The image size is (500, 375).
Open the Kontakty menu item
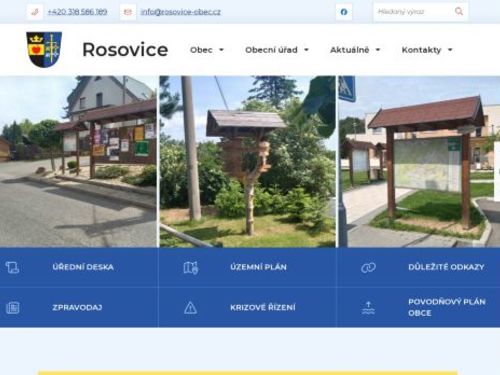coord(421,50)
